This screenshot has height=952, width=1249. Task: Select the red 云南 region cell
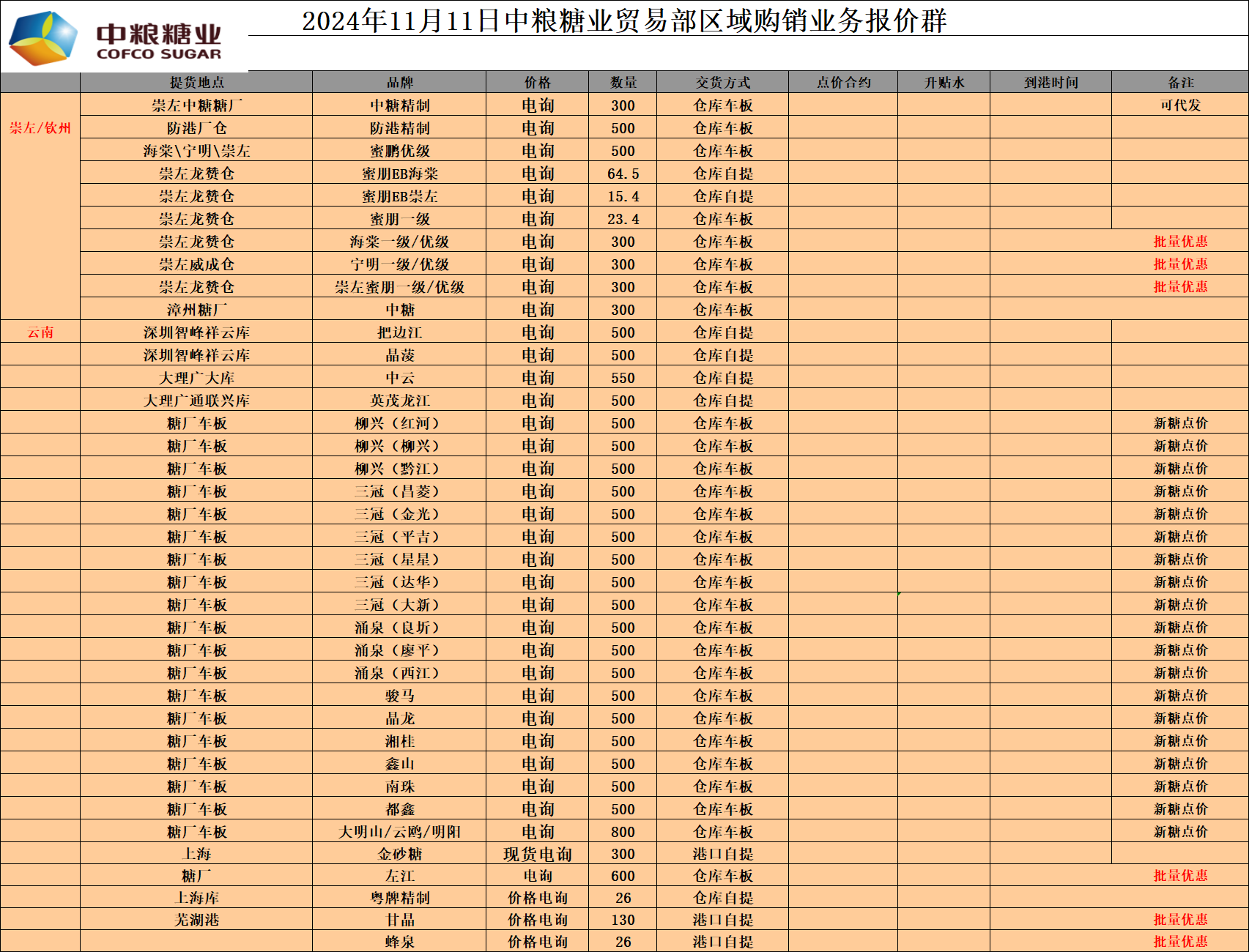(x=40, y=332)
